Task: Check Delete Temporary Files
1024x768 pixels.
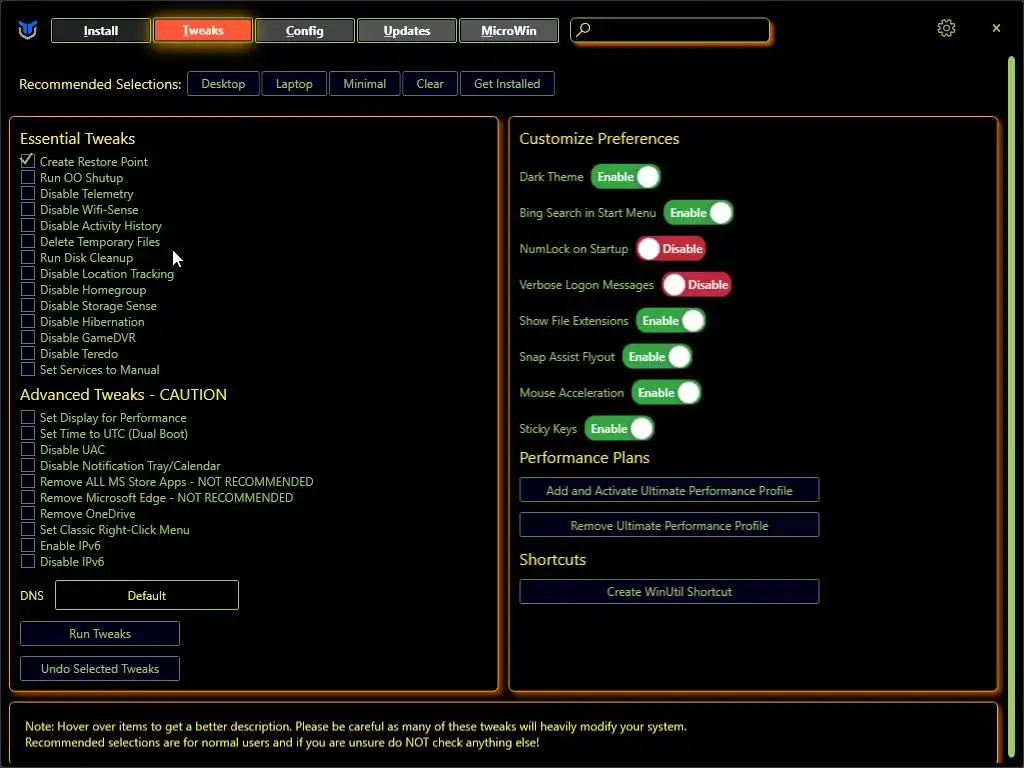Action: coord(27,241)
